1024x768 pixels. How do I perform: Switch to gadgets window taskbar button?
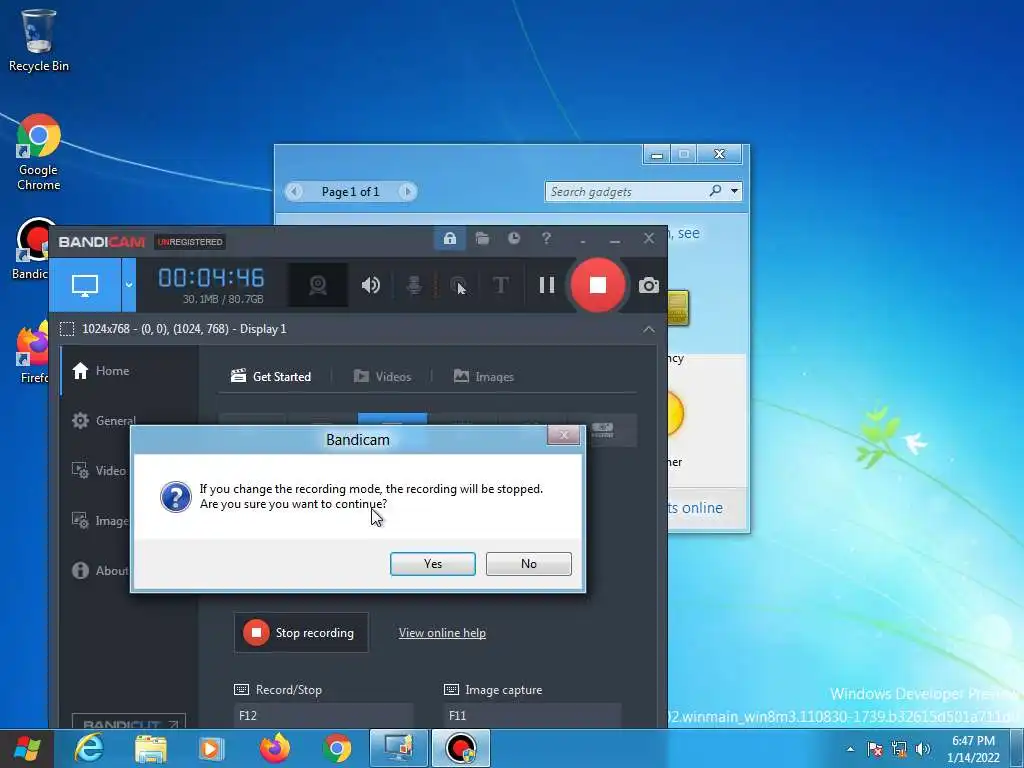(x=398, y=748)
